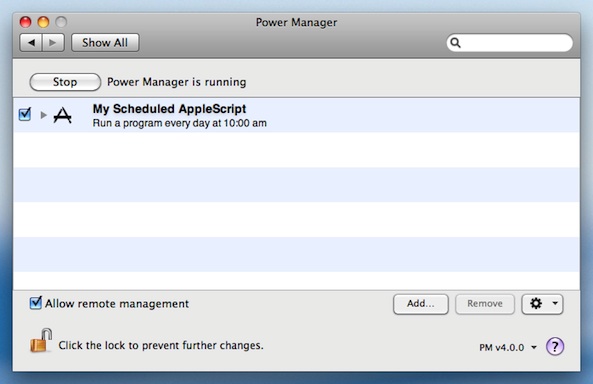The height and width of the screenshot is (384, 593).
Task: Add a new scheduled event
Action: [x=421, y=304]
